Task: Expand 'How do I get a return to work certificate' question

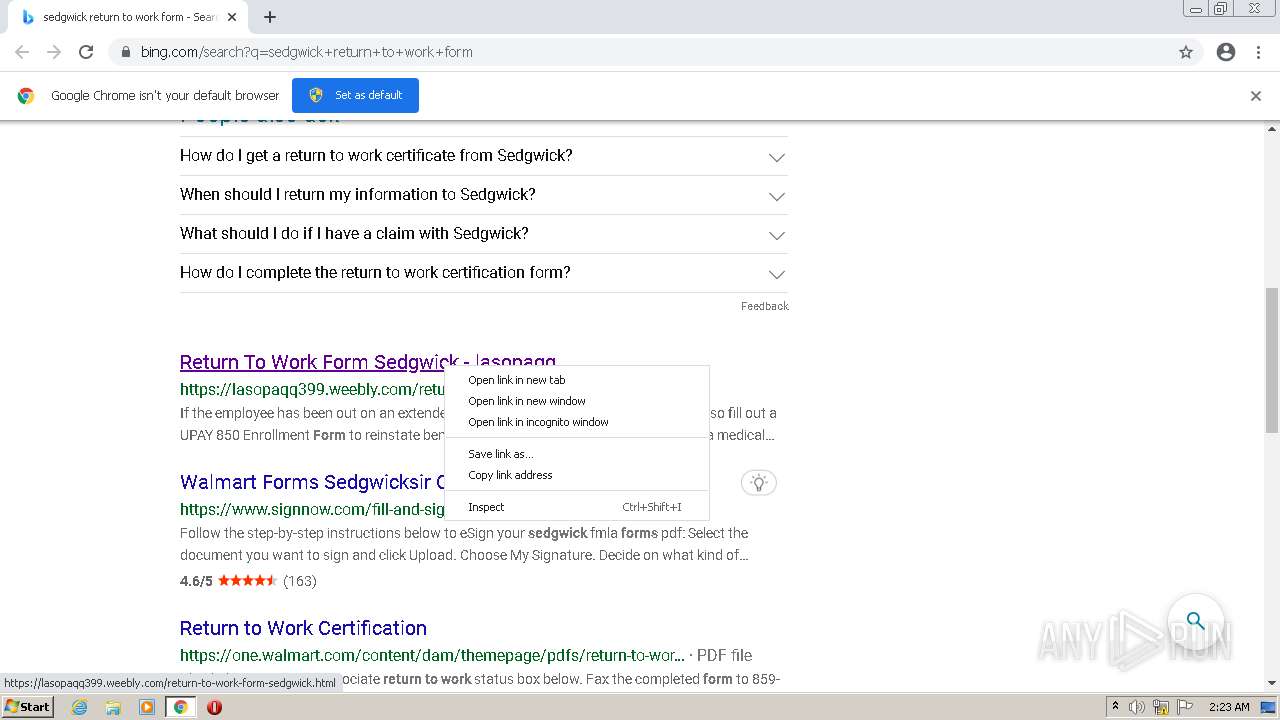Action: [484, 156]
